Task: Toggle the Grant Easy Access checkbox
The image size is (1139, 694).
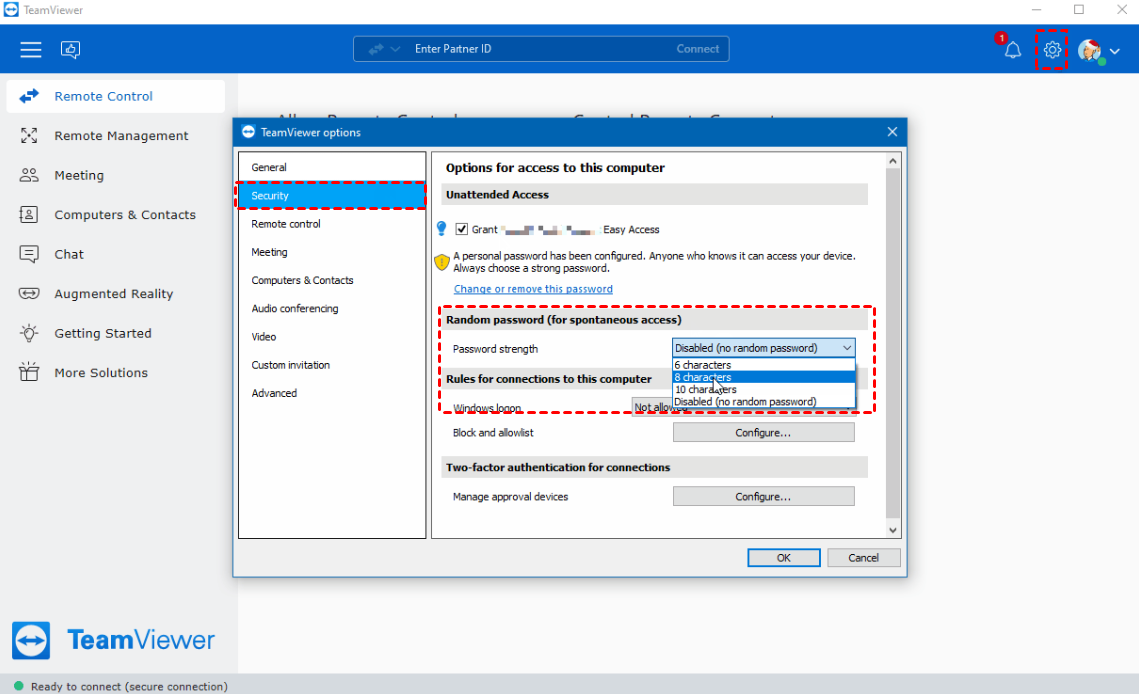Action: click(461, 229)
